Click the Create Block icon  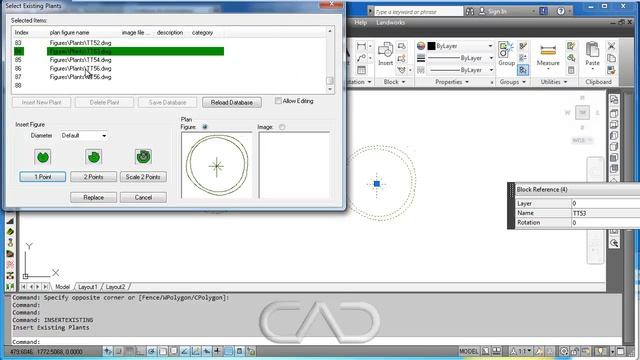pyautogui.click(x=402, y=46)
